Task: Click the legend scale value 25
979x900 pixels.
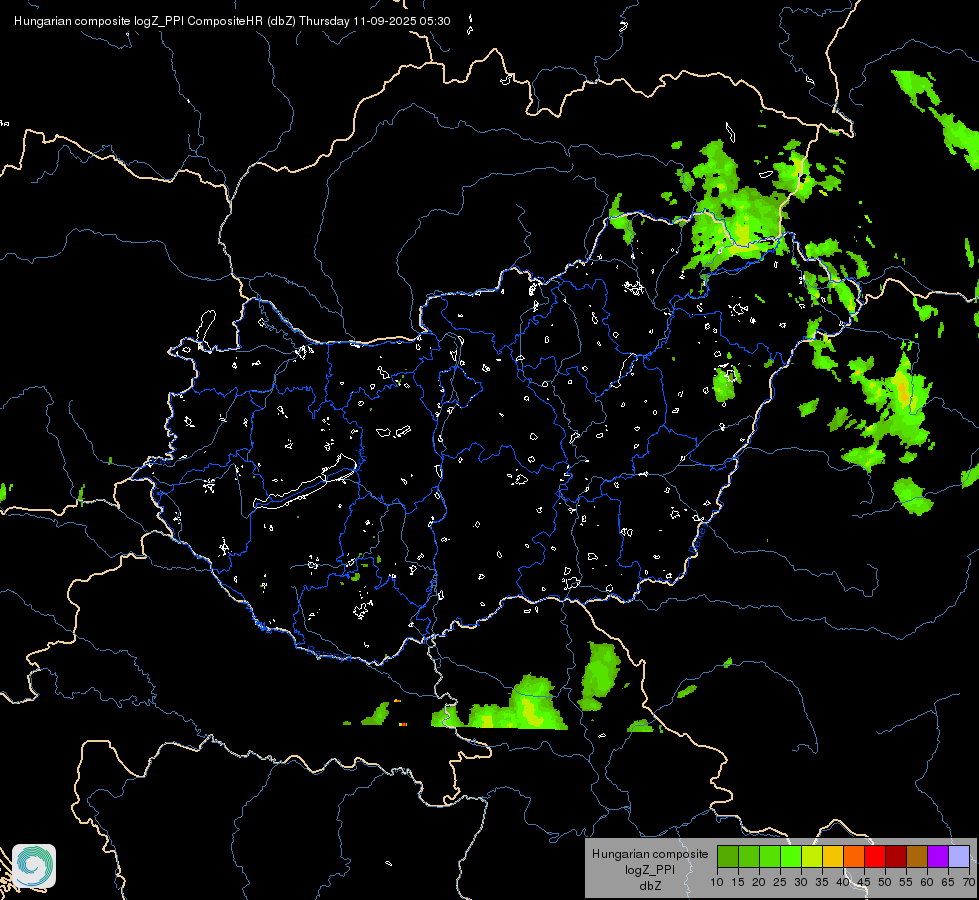Action: [x=780, y=883]
